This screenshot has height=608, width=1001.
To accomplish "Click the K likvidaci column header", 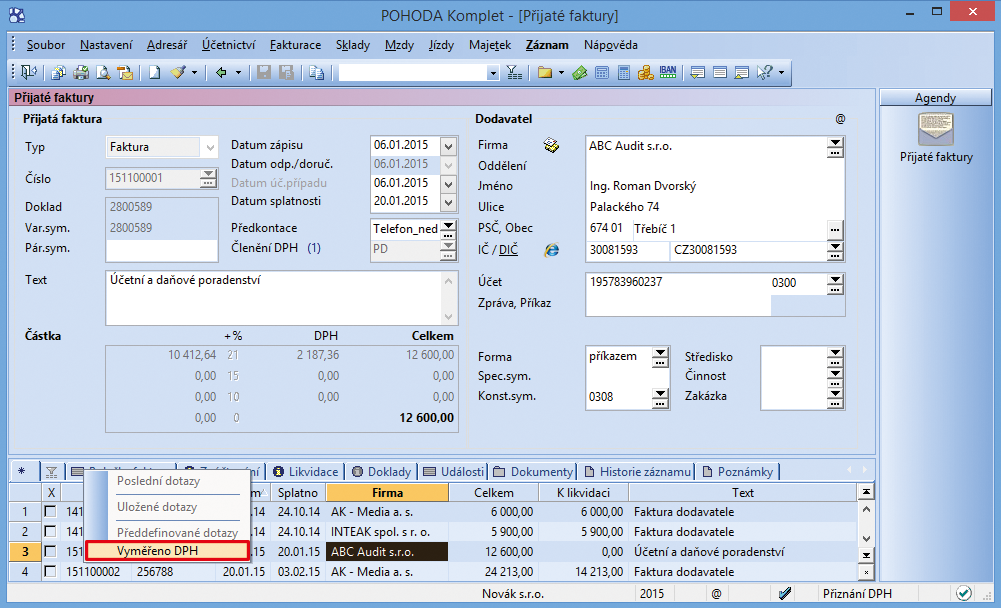I will 583,492.
